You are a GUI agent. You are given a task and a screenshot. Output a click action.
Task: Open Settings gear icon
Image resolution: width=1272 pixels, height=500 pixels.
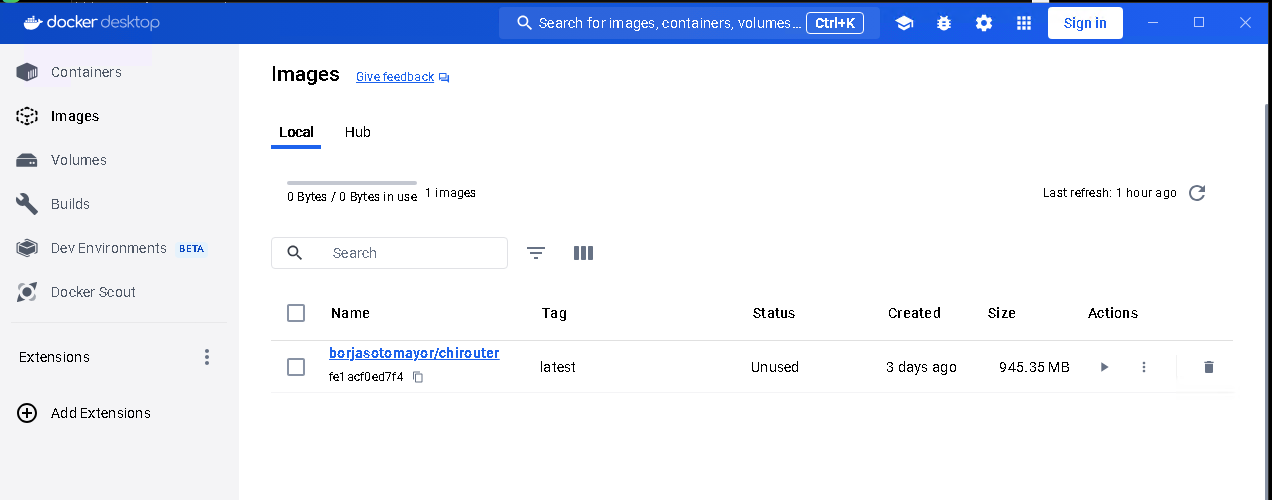(x=984, y=23)
